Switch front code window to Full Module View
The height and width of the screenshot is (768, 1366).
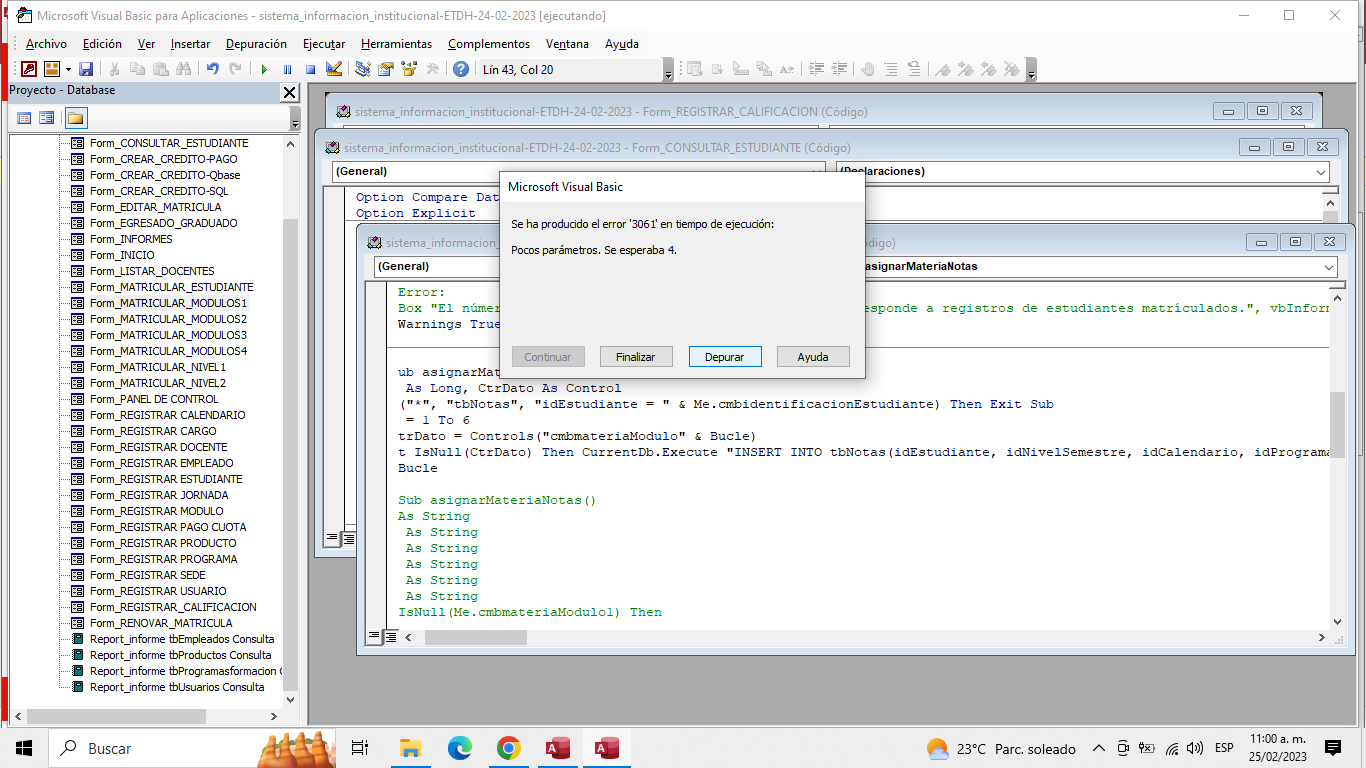point(390,637)
